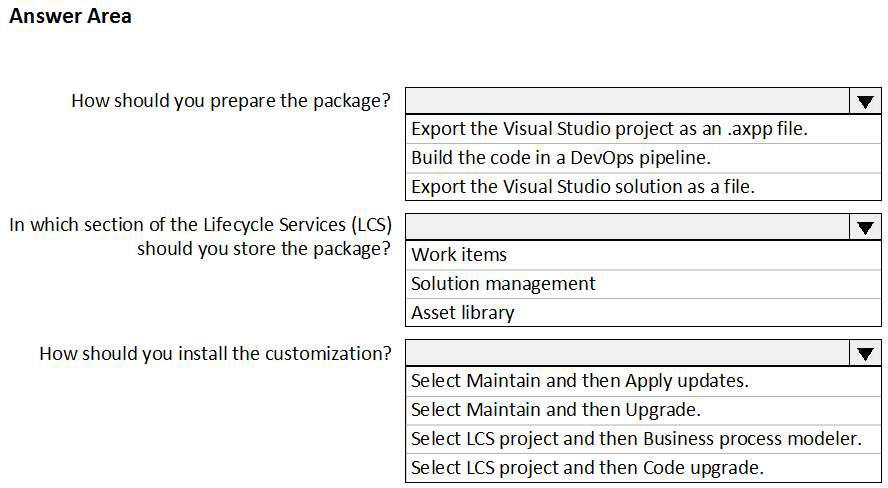
Task: Click the 'In which section of the Lifecycle Services' question text
Action: (x=201, y=224)
